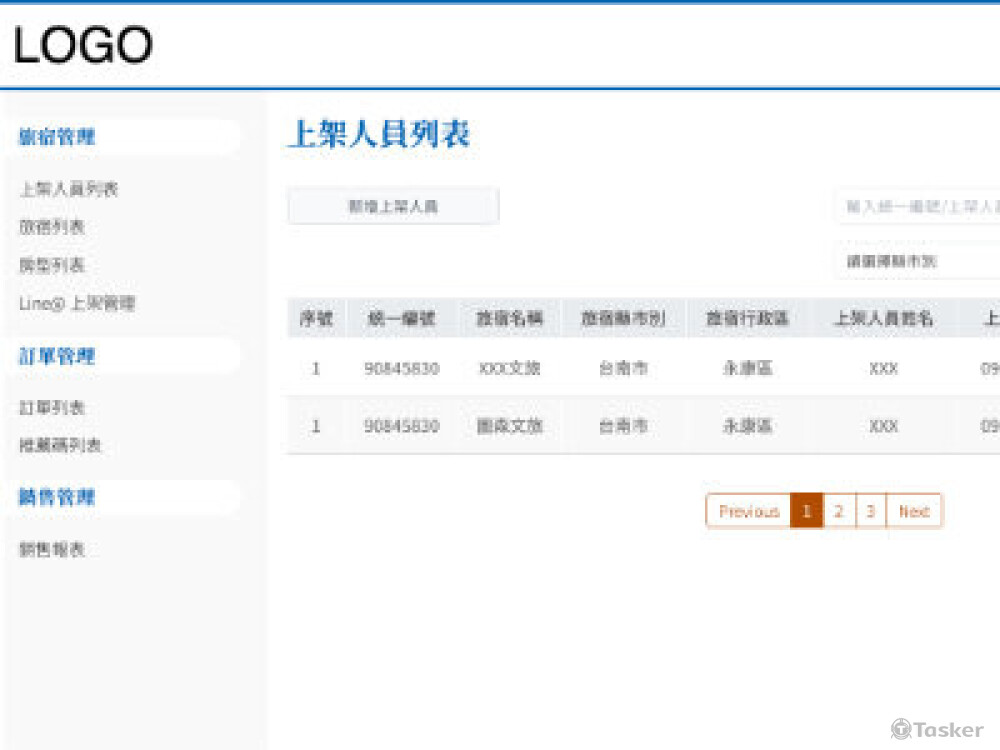
Task: Go to pagination page 2
Action: click(839, 511)
